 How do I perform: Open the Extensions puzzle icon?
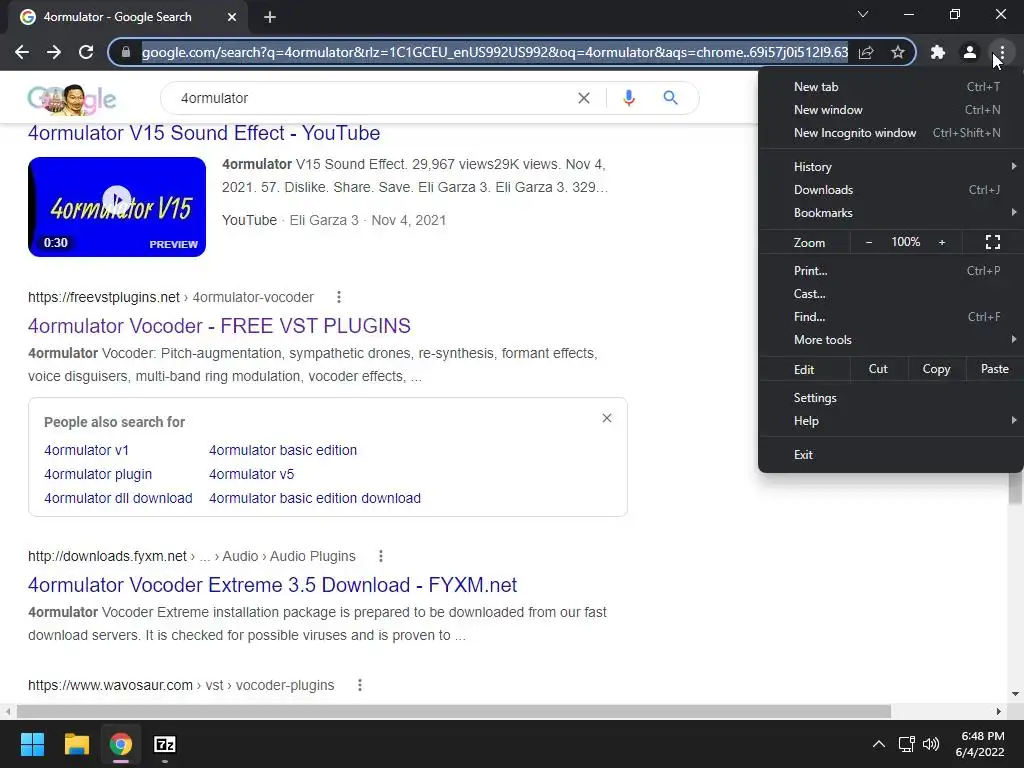coord(938,52)
